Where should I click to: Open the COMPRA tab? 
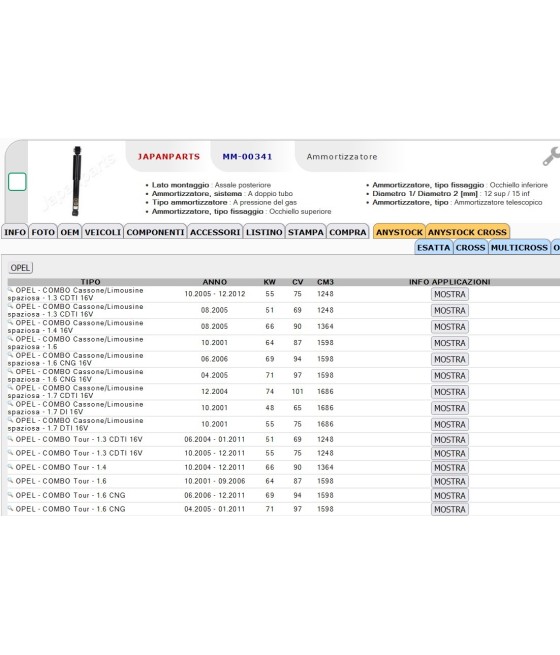(348, 232)
